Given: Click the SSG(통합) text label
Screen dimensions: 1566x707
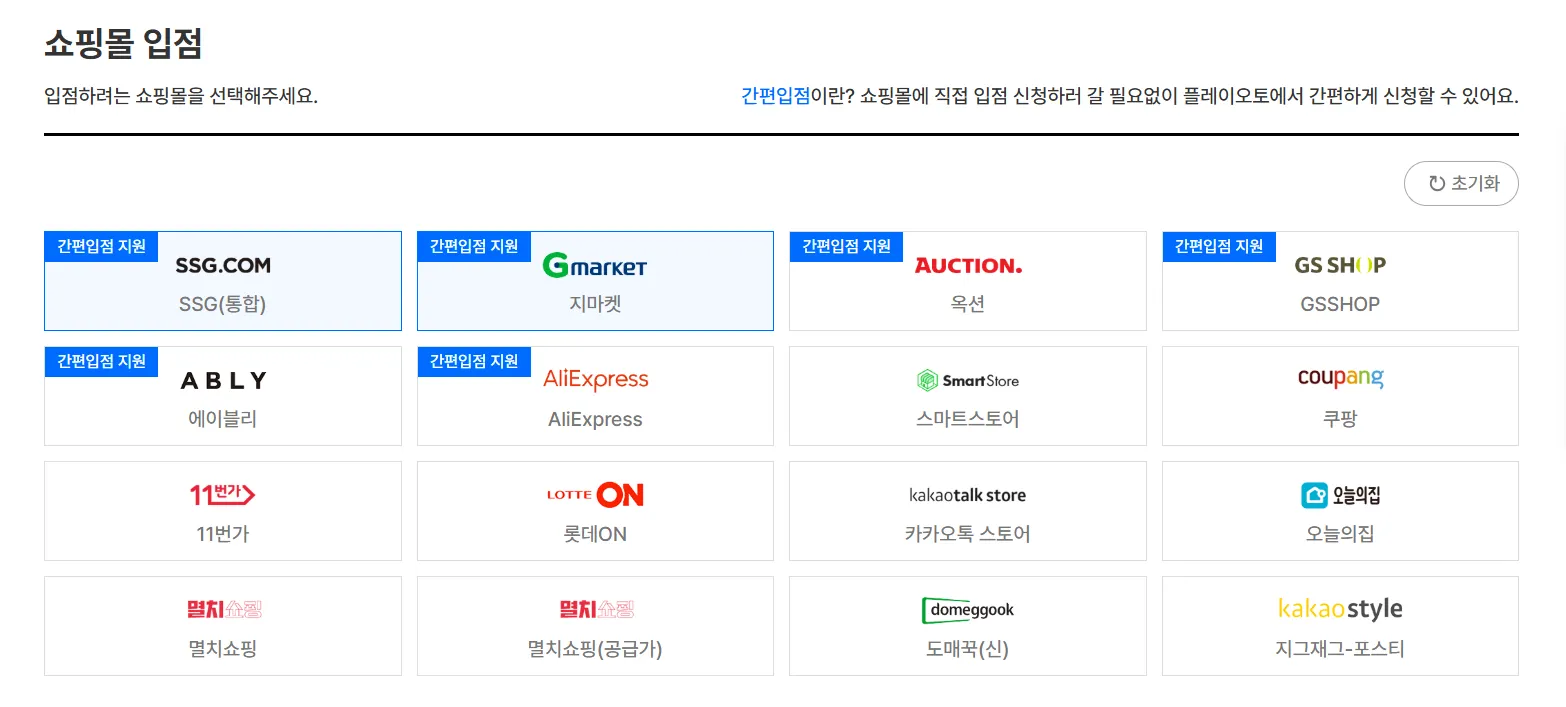Looking at the screenshot, I should 223,304.
